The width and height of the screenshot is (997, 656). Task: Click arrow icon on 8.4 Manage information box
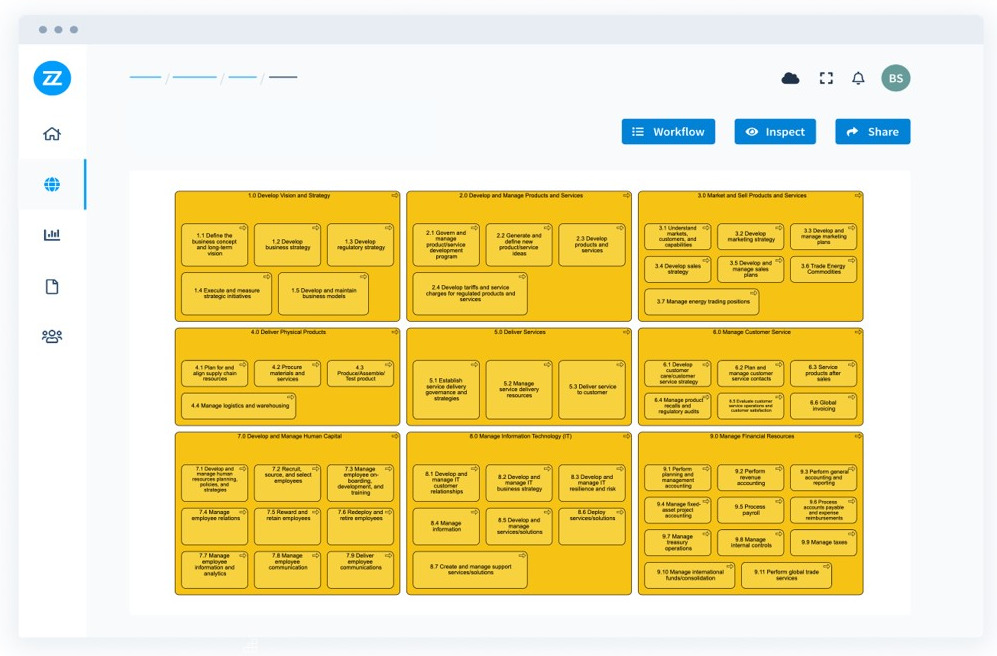(x=474, y=512)
